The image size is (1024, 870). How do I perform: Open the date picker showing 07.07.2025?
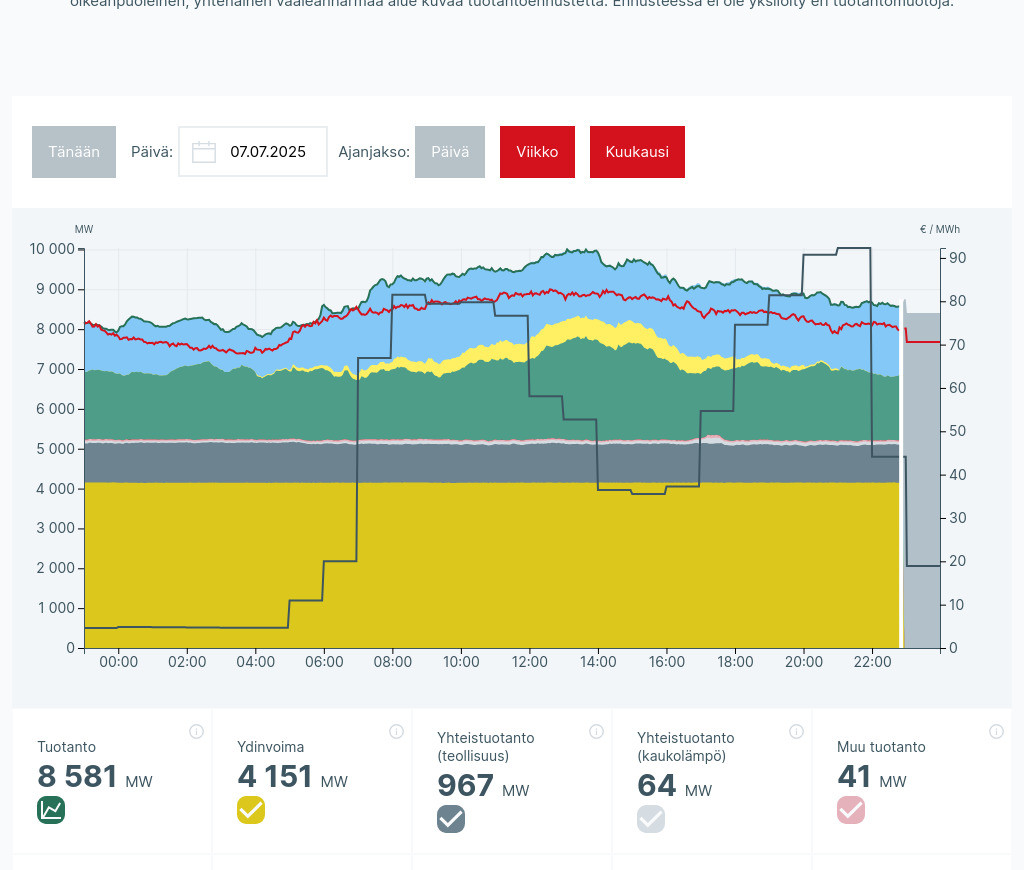coord(267,152)
